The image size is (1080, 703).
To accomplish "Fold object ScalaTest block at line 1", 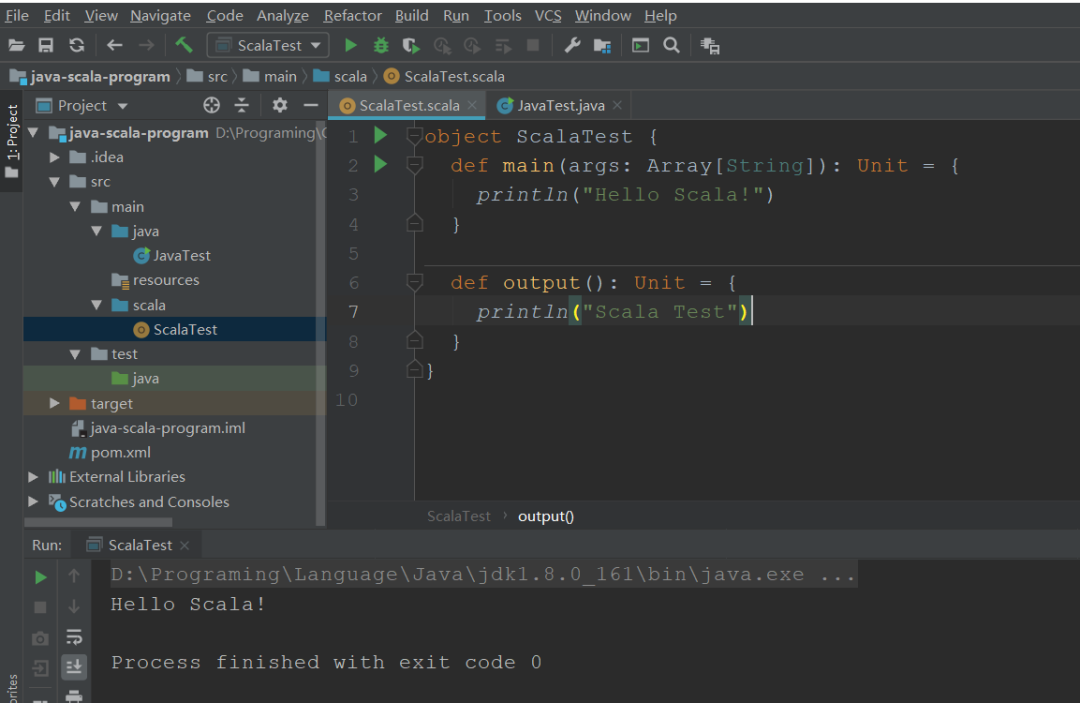I will point(414,136).
